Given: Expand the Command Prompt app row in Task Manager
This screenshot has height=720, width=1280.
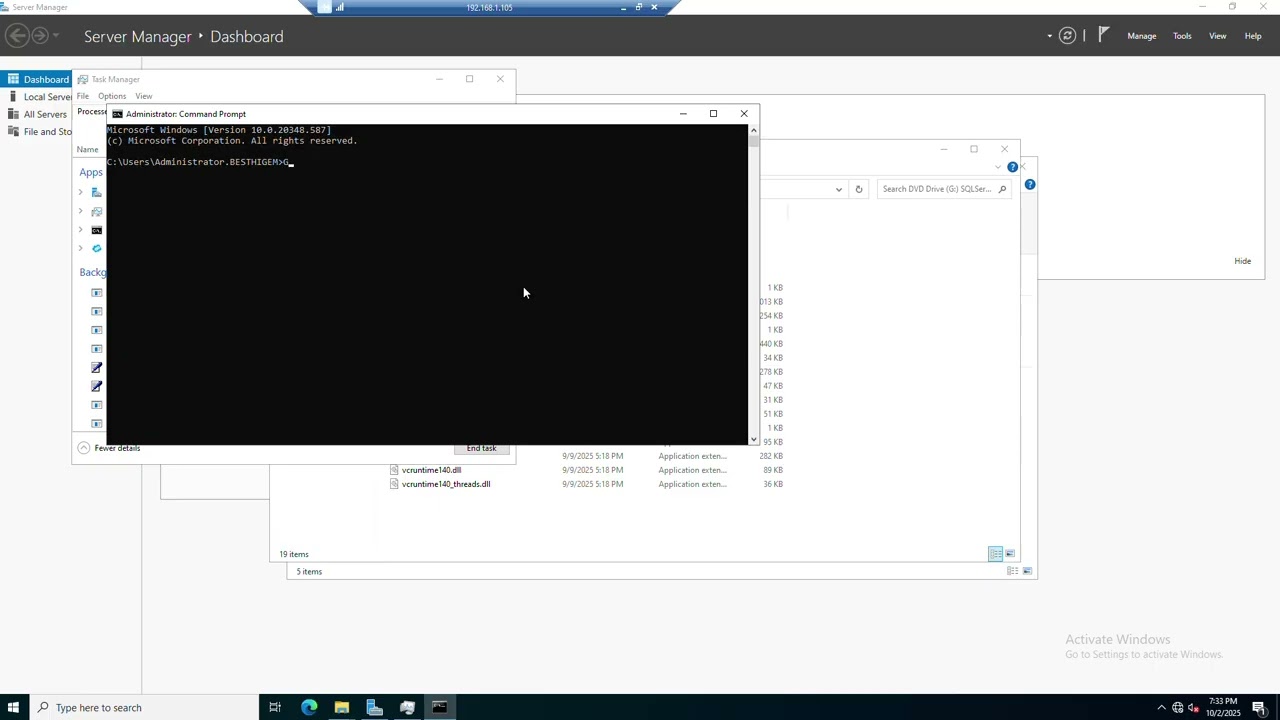Looking at the screenshot, I should (x=80, y=230).
